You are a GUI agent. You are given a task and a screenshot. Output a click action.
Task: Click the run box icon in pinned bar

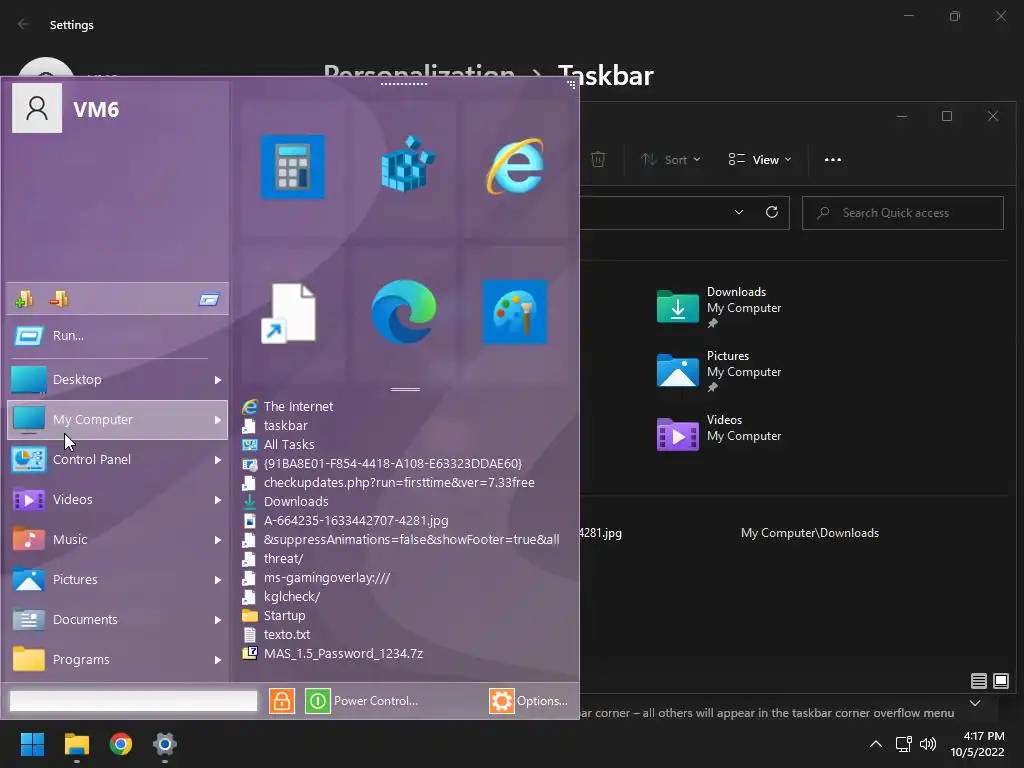209,300
